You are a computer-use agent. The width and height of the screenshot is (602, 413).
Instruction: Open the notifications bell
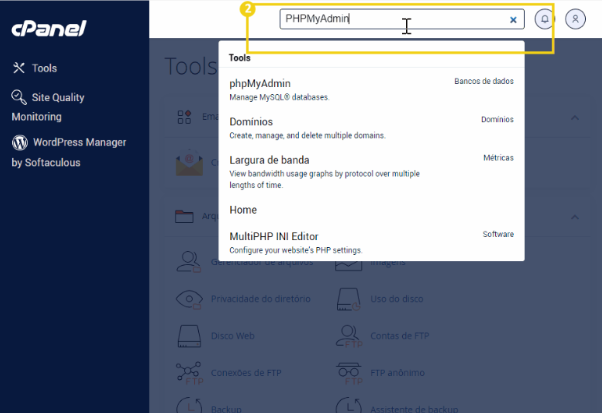[544, 19]
